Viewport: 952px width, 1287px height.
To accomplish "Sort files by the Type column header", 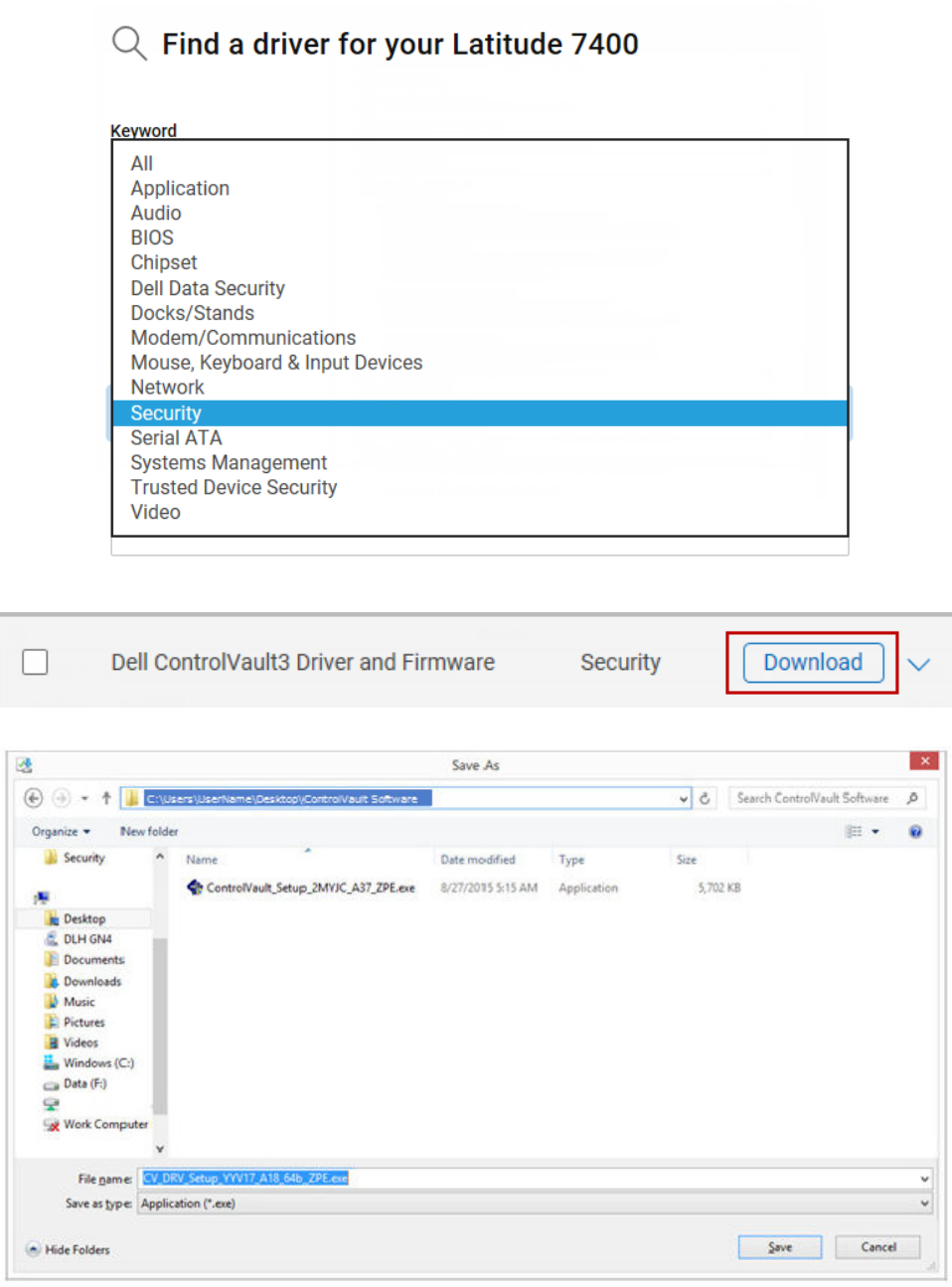I will [x=571, y=860].
